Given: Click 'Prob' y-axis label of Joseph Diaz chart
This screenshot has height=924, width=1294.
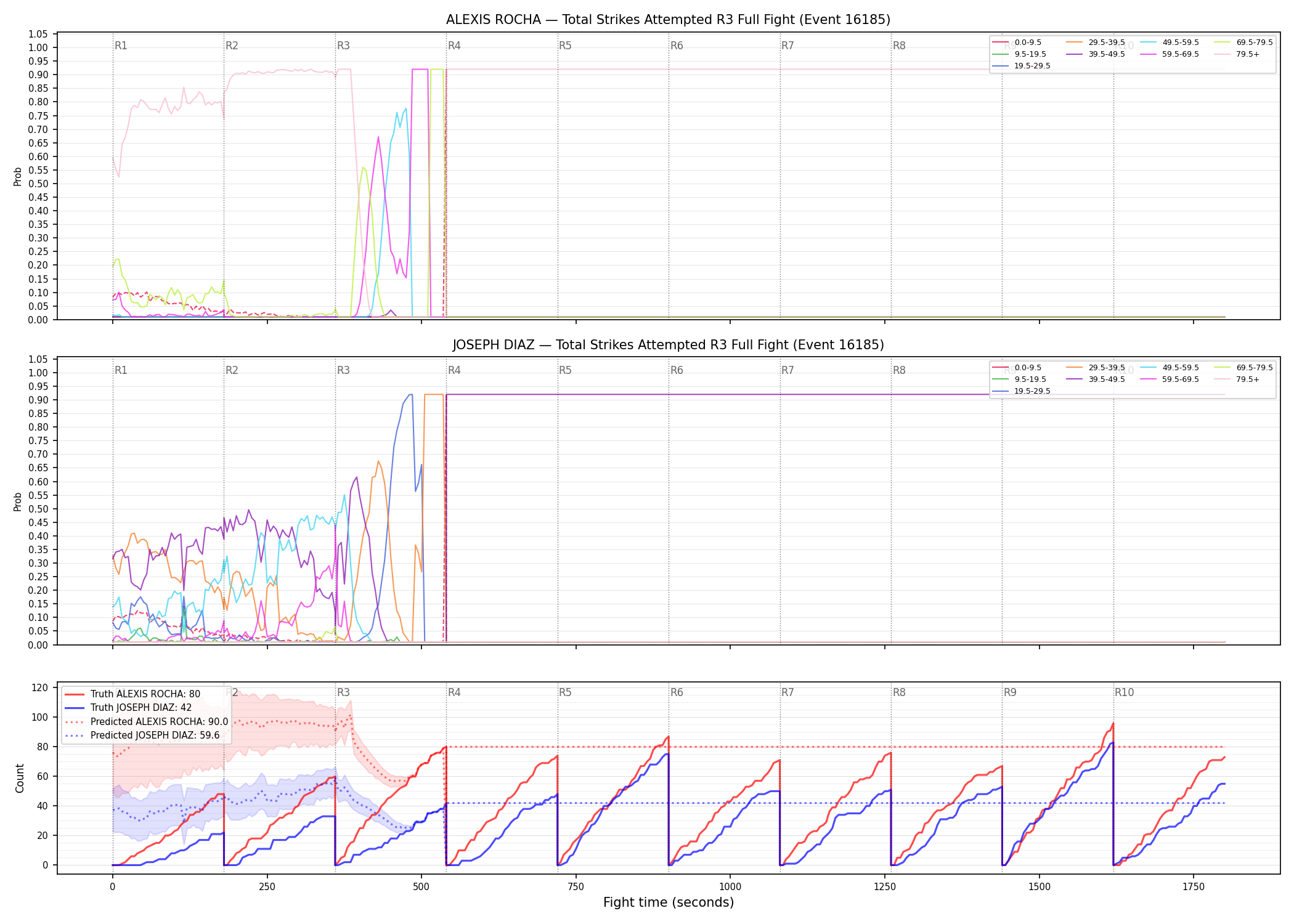Looking at the screenshot, I should 18,502.
